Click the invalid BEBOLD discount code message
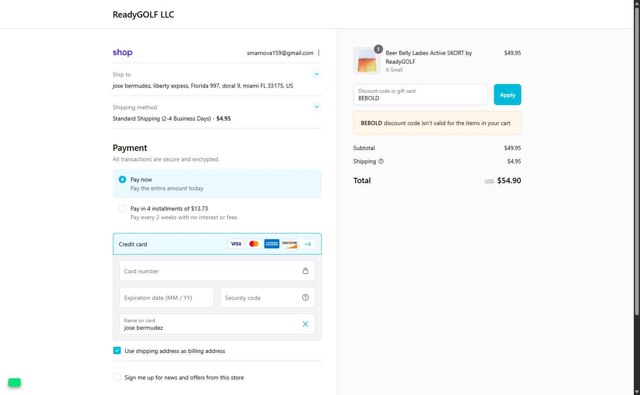This screenshot has height=395, width=640. (437, 123)
